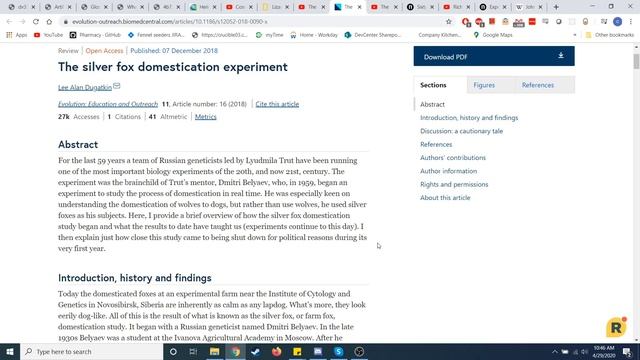Open Rights and permissions section

[x=454, y=184]
